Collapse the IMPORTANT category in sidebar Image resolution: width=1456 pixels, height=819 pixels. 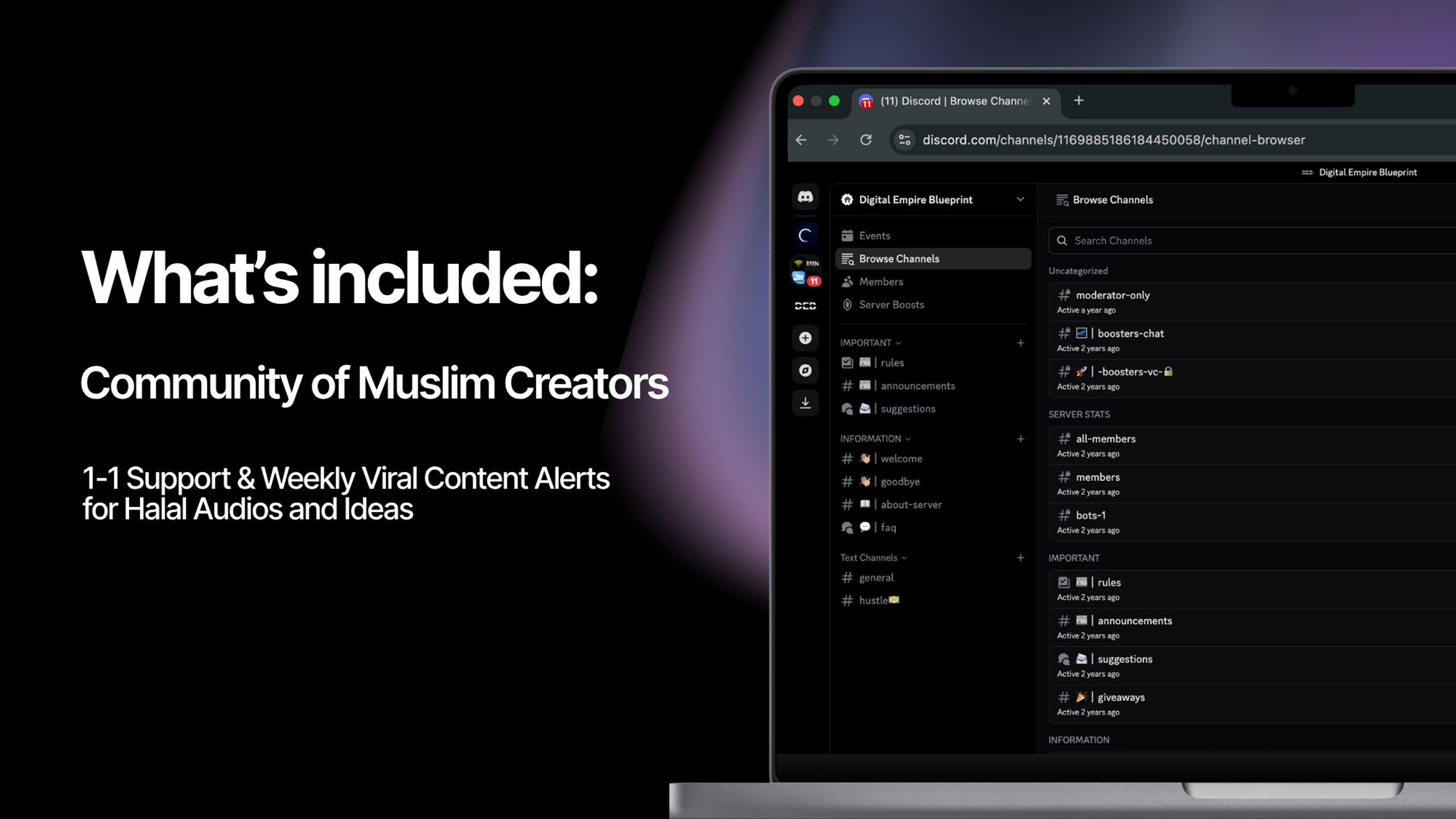click(x=871, y=343)
